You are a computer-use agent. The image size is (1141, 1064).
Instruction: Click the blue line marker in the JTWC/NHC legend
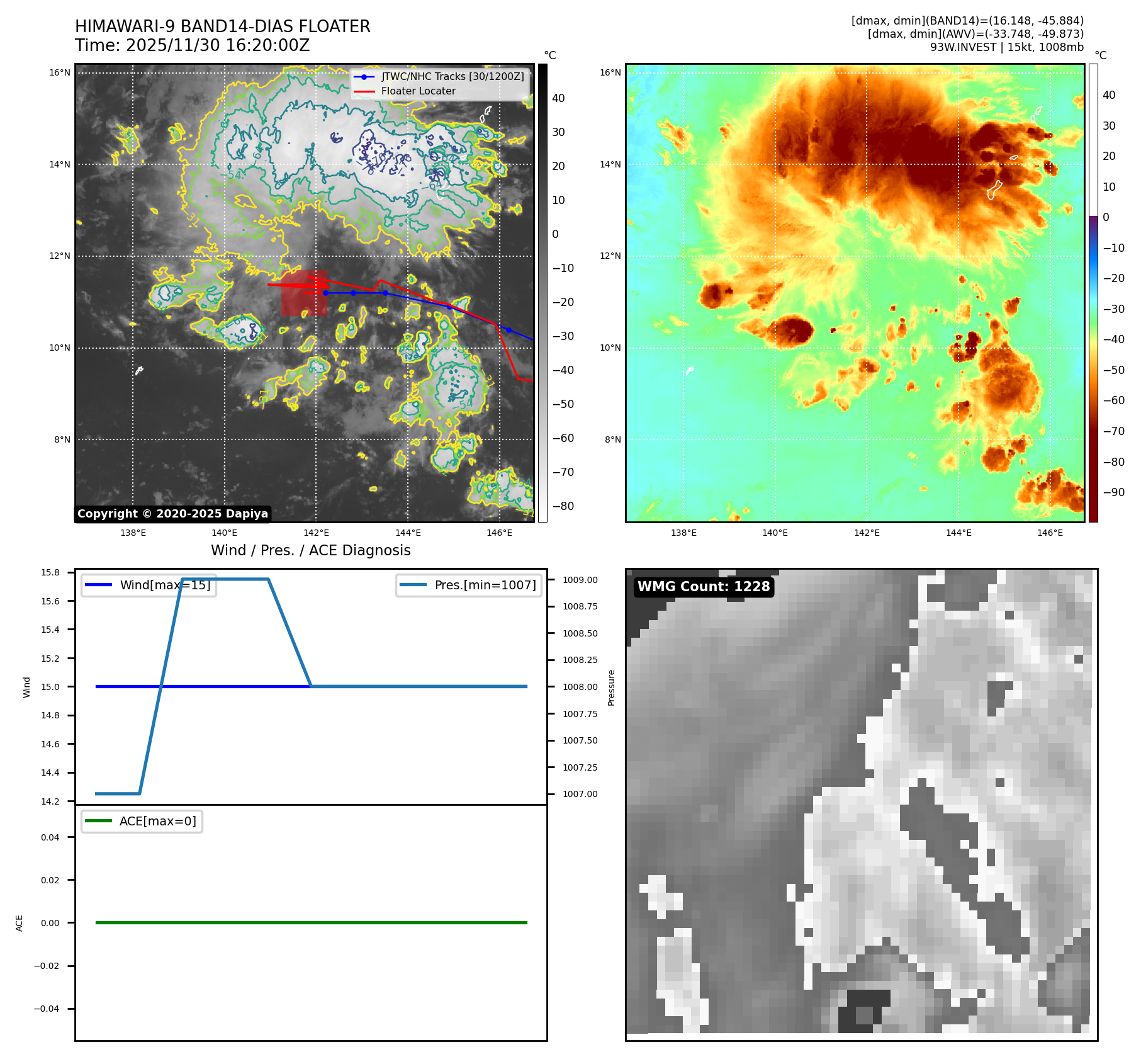click(x=364, y=77)
